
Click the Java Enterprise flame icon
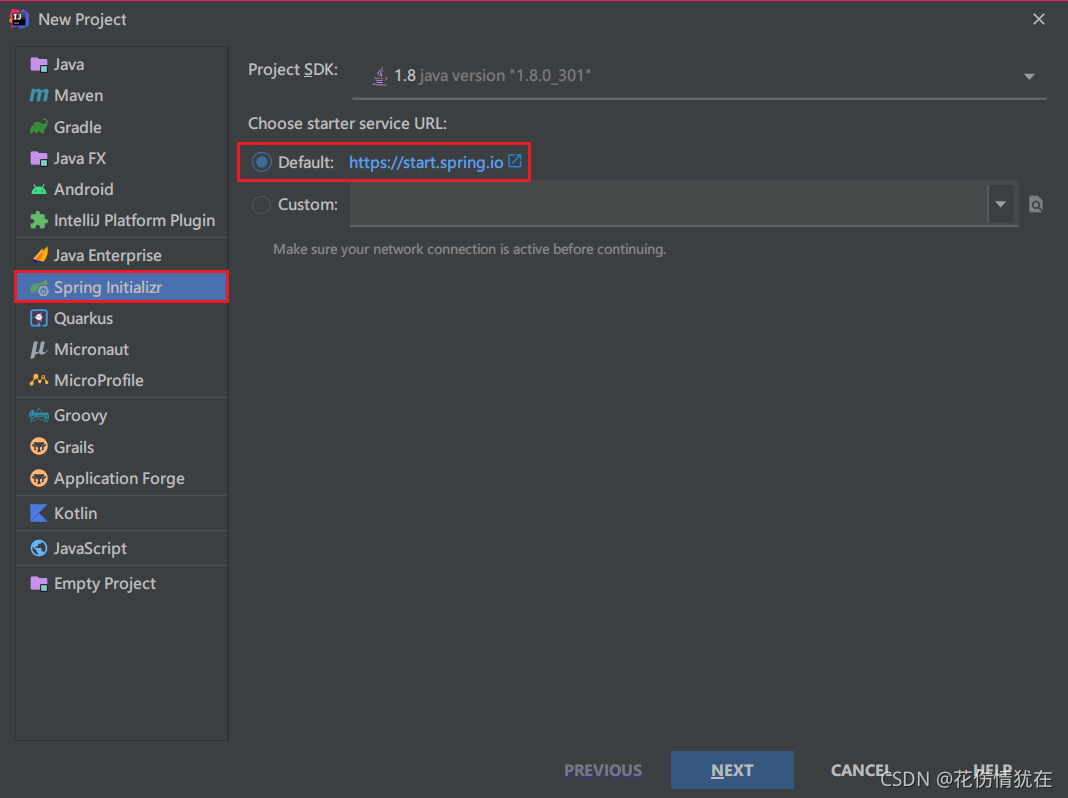[x=40, y=255]
